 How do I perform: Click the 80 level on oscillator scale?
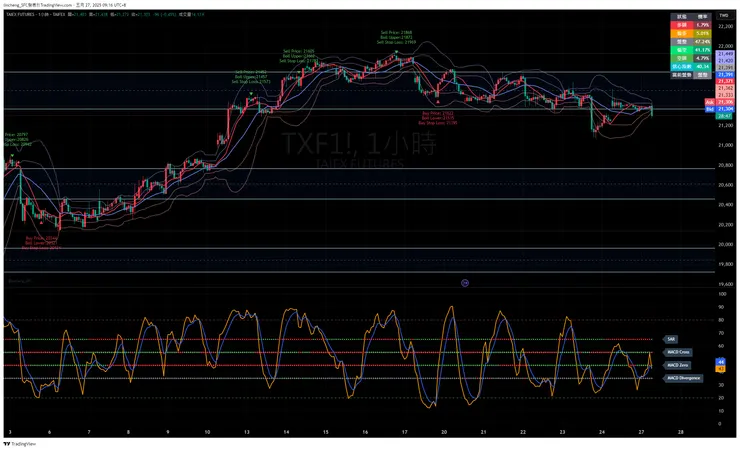tap(722, 320)
